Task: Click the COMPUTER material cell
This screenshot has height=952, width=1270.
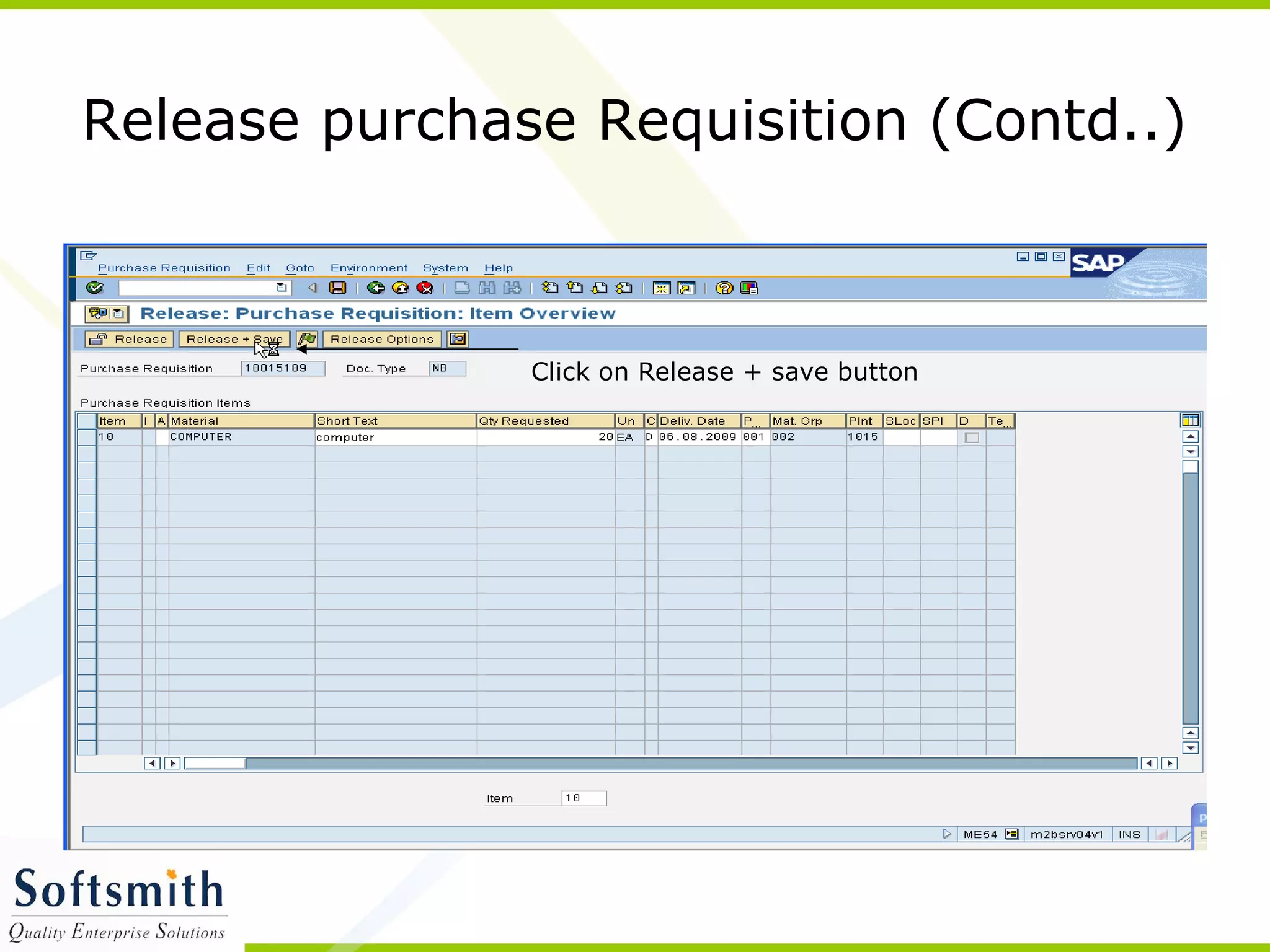Action: [x=241, y=437]
